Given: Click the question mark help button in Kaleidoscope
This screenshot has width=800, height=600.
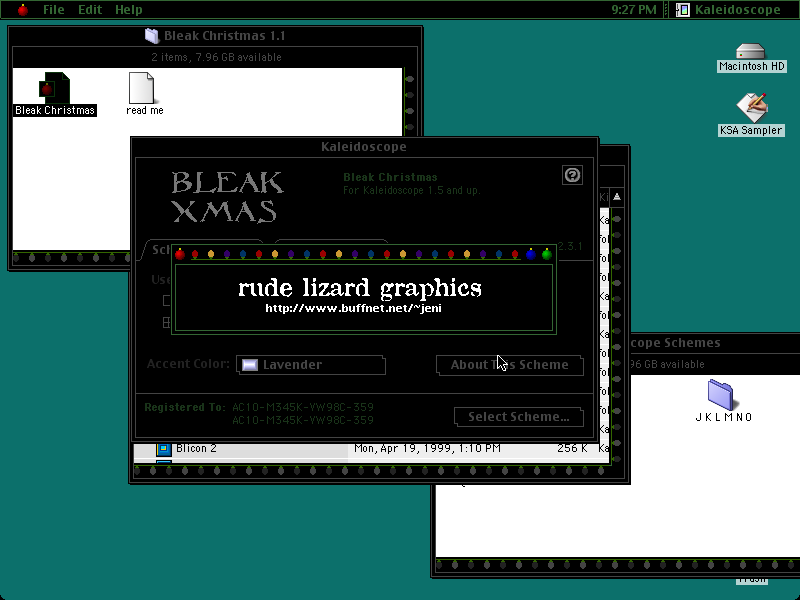Looking at the screenshot, I should [x=572, y=175].
